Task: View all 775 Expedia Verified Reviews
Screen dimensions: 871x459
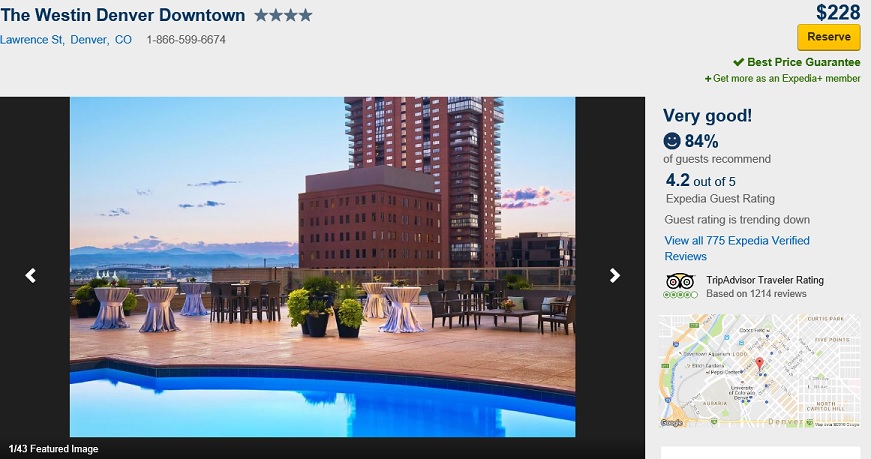Action: point(737,248)
